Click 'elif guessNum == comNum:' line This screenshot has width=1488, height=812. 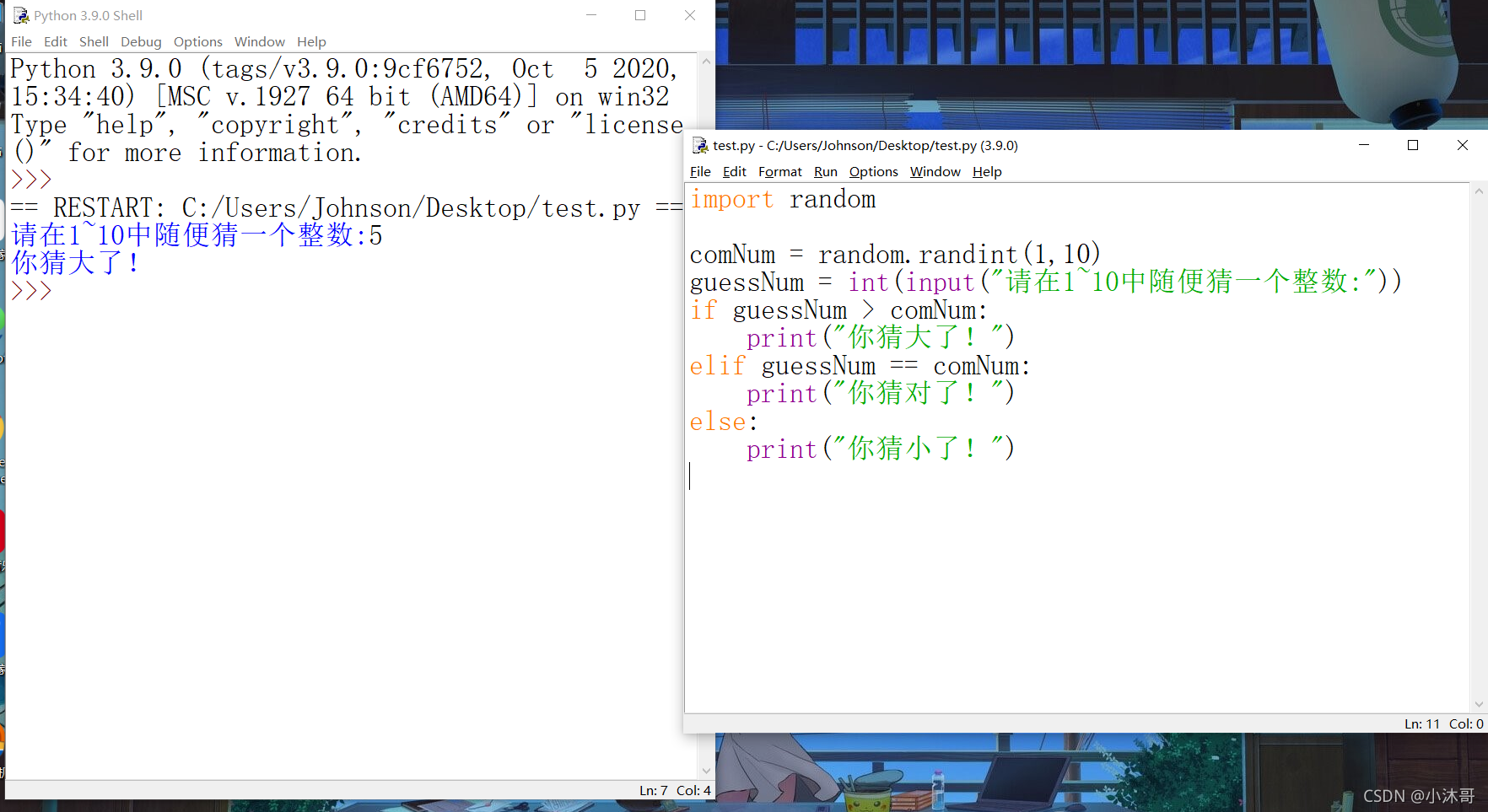point(860,366)
